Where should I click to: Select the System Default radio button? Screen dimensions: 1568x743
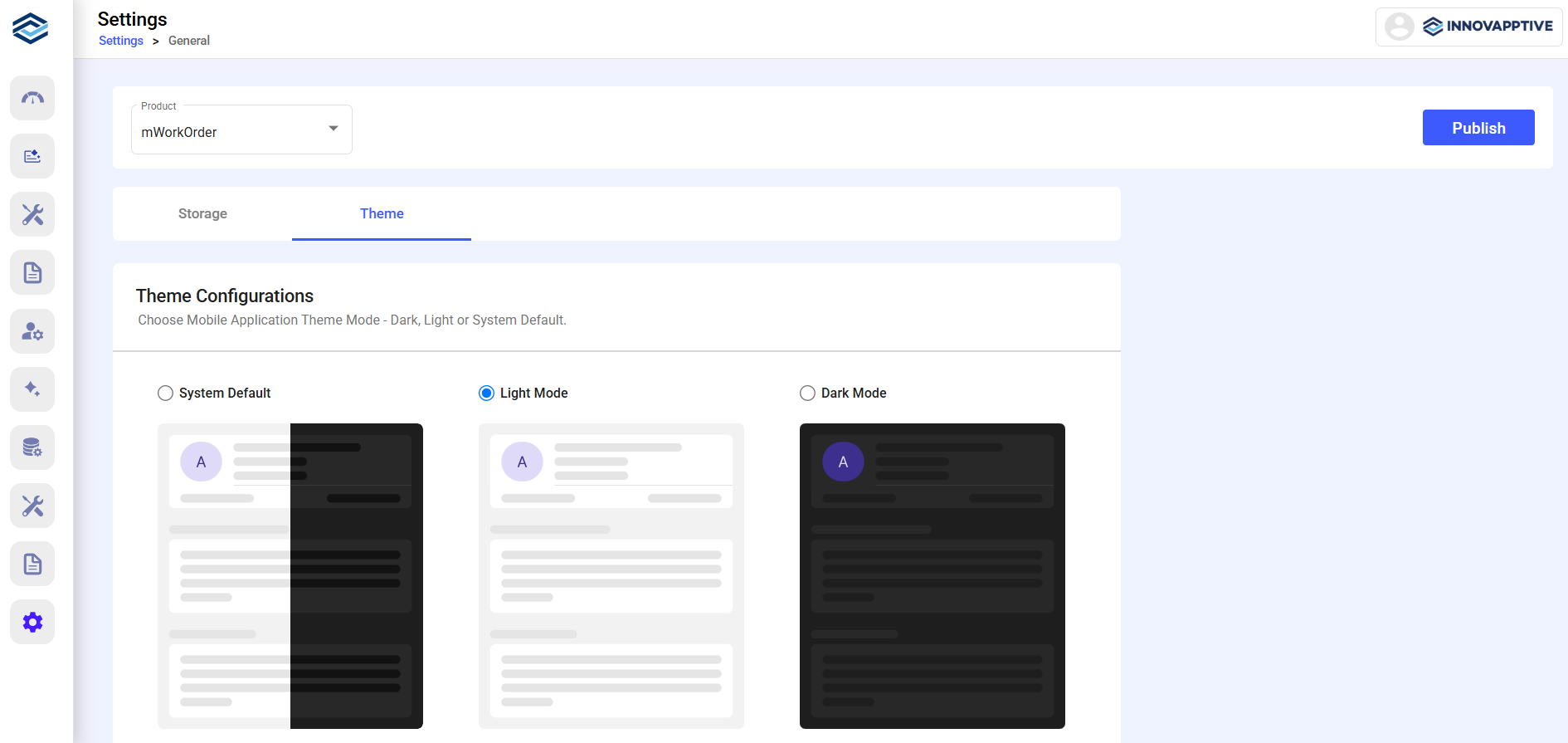[x=166, y=393]
